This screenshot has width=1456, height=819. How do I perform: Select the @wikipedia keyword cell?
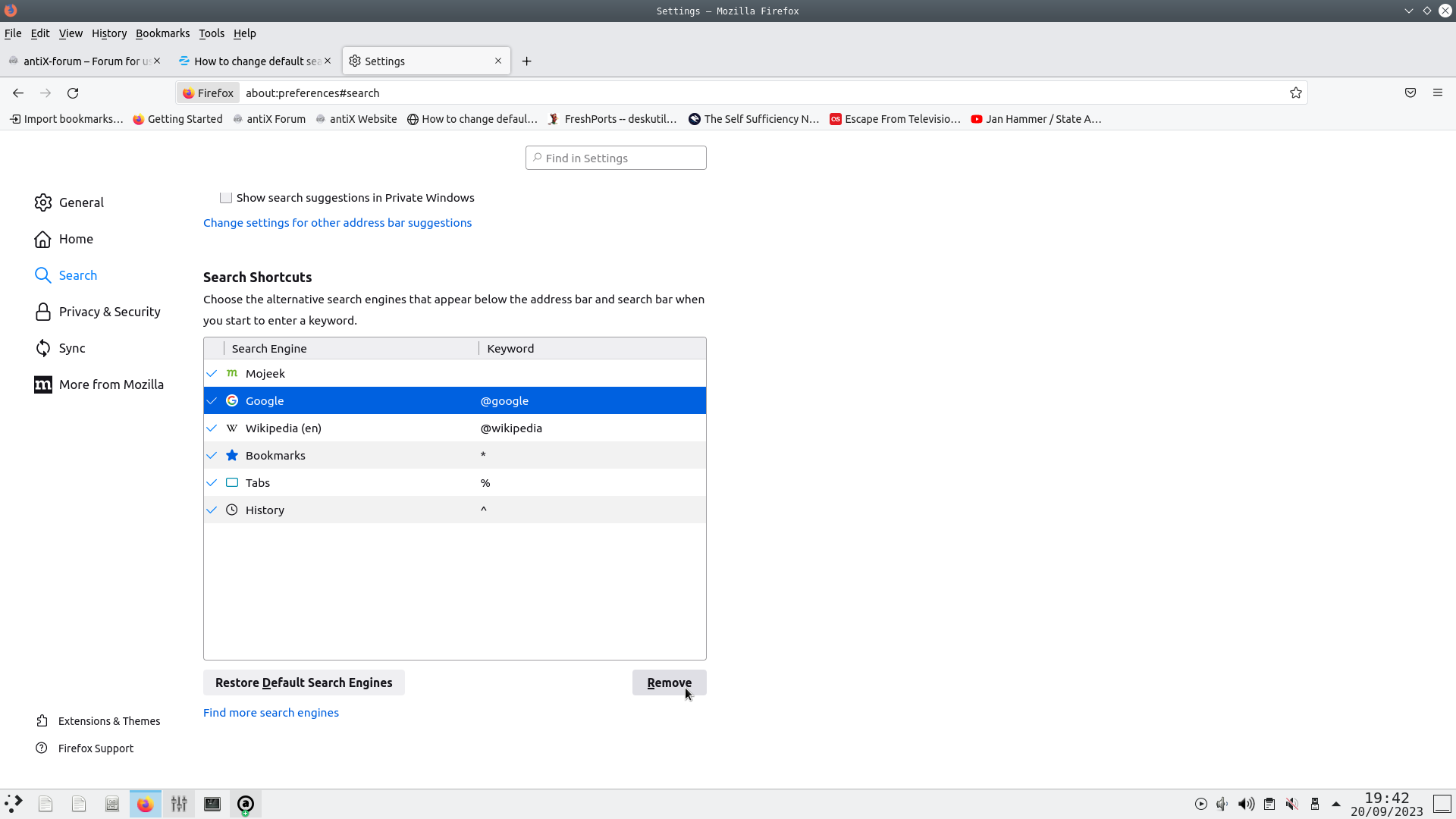(511, 428)
